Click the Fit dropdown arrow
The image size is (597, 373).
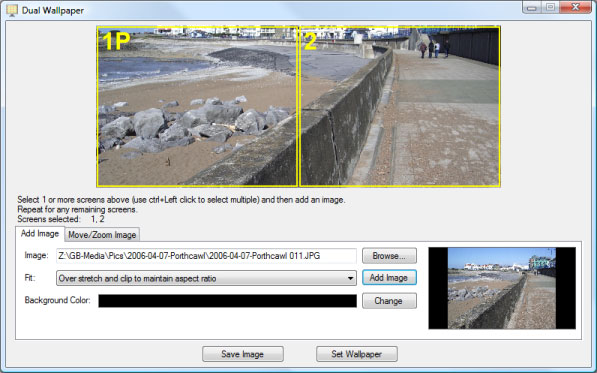coord(350,278)
